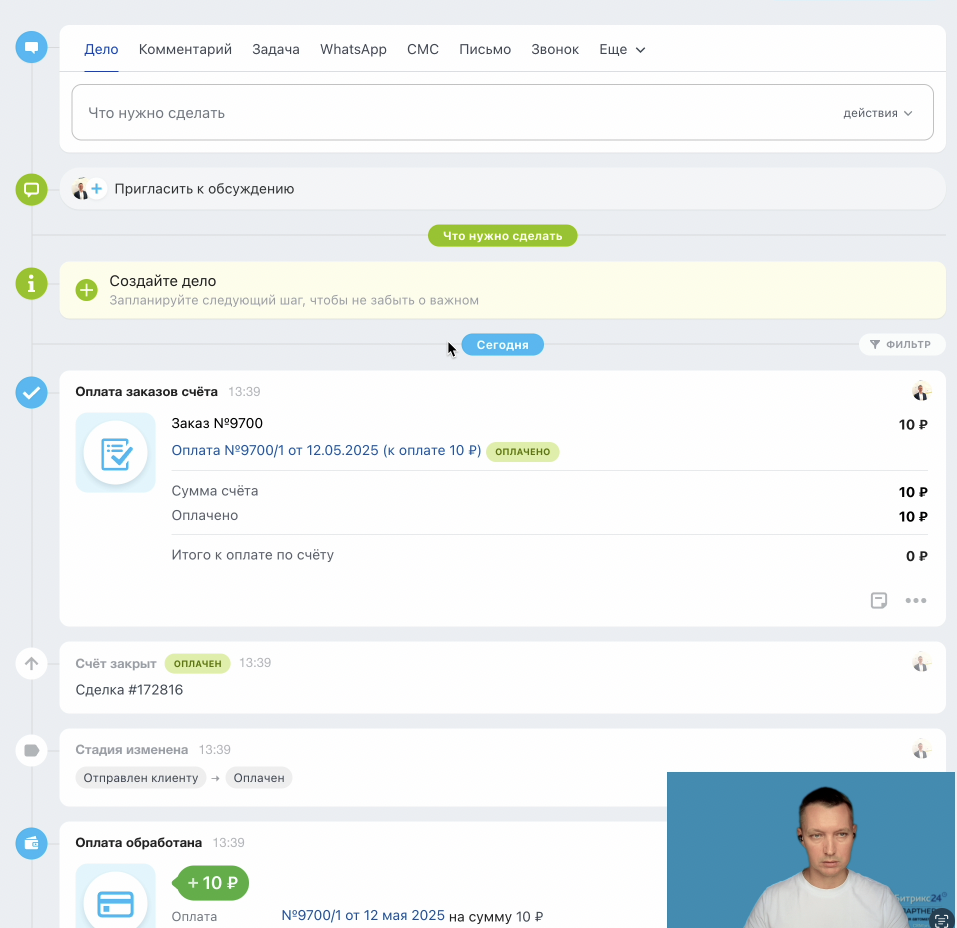Click Сделка #172816 text
The width and height of the screenshot is (957, 928).
129,690
